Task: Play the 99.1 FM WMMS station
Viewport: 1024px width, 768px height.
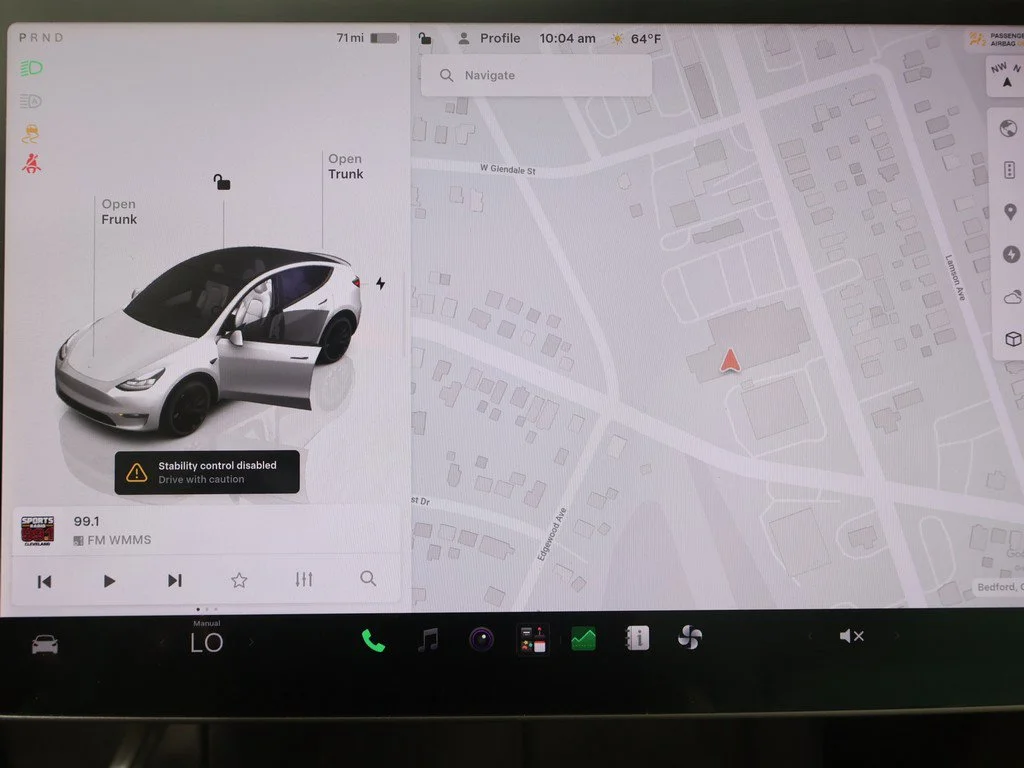Action: pos(109,581)
